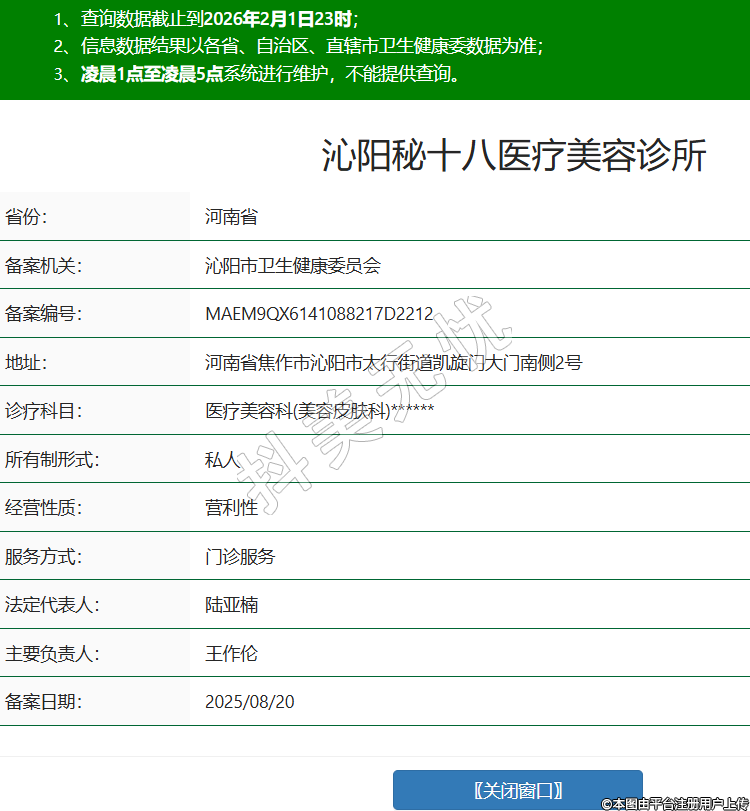750x811 pixels.
Task: Click the 关闭窗口 button
Action: pyautogui.click(x=517, y=789)
